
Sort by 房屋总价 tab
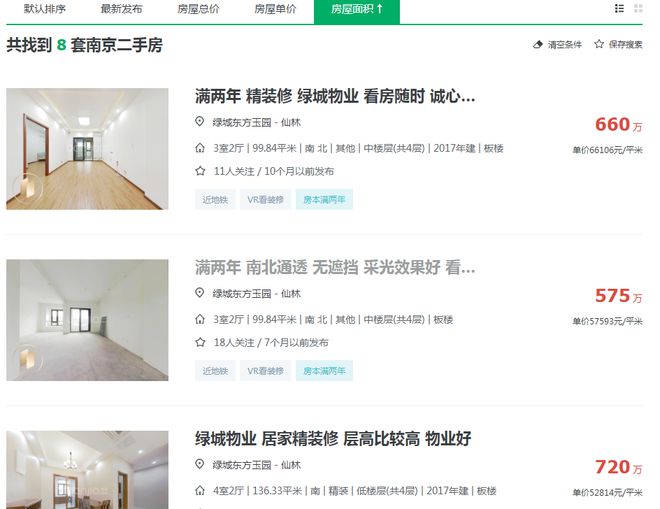coord(198,9)
